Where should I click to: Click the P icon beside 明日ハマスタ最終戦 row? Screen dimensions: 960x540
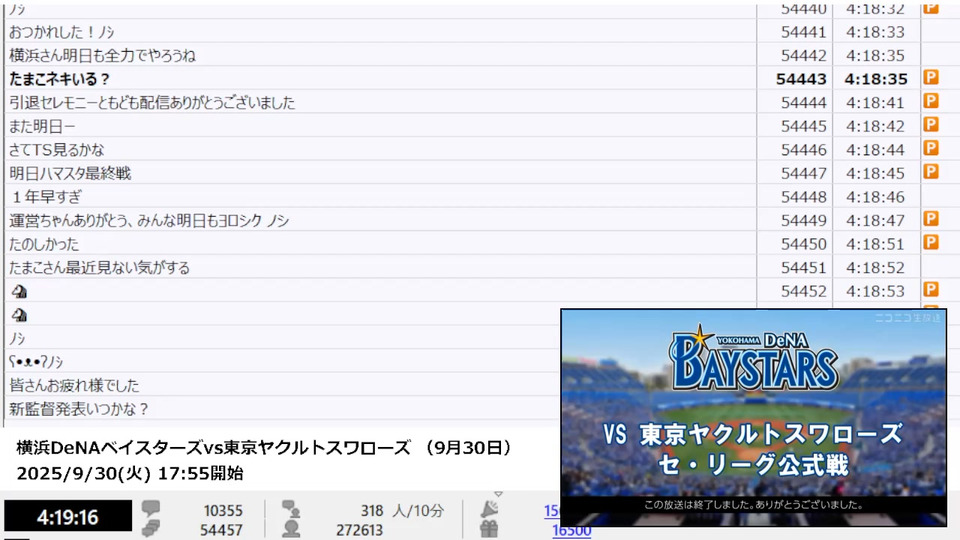point(931,171)
